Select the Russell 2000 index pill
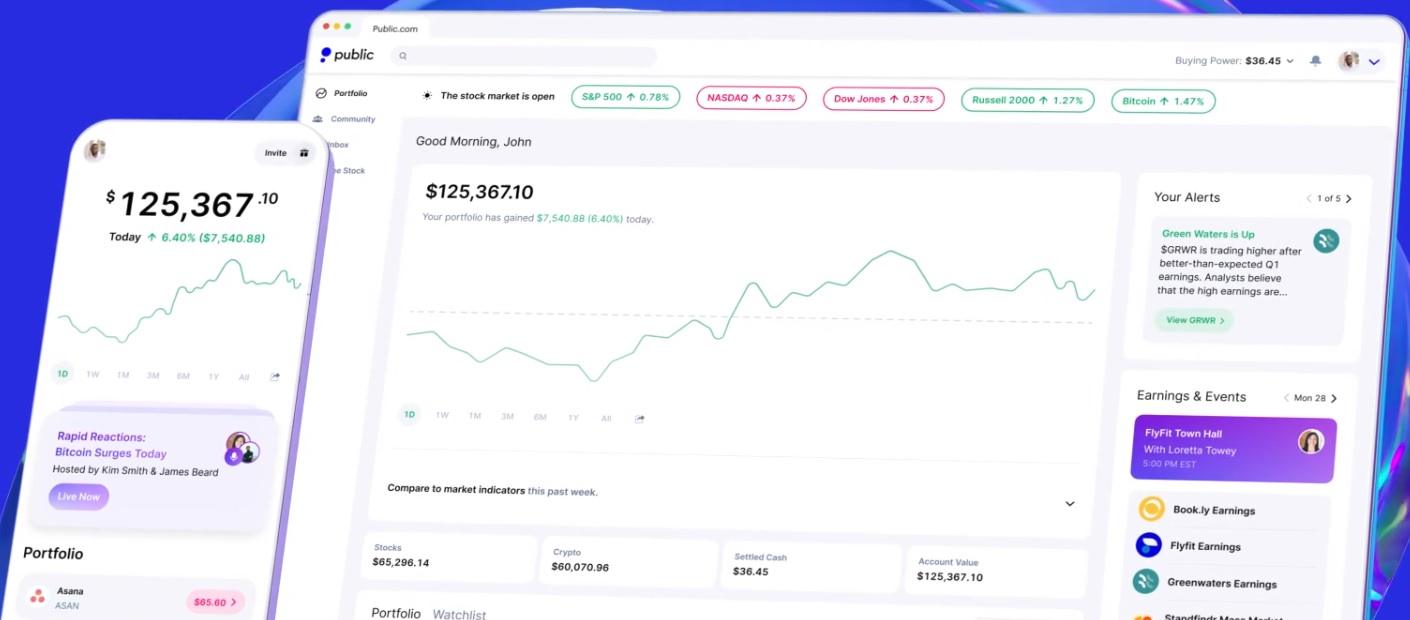The height and width of the screenshot is (620, 1410). tap(1027, 100)
